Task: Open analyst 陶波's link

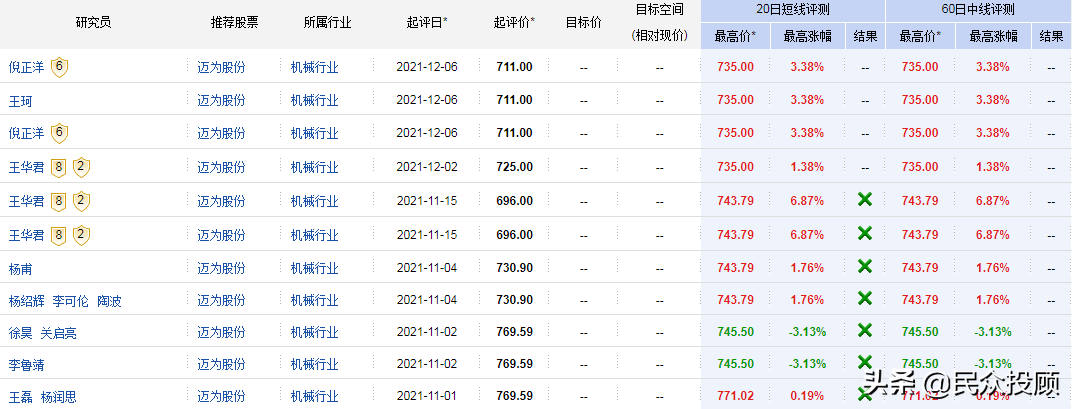Action: pyautogui.click(x=109, y=301)
